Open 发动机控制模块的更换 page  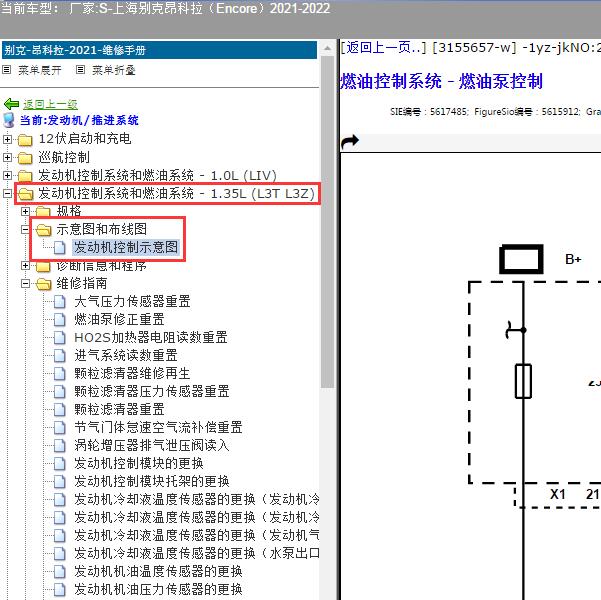[139, 464]
